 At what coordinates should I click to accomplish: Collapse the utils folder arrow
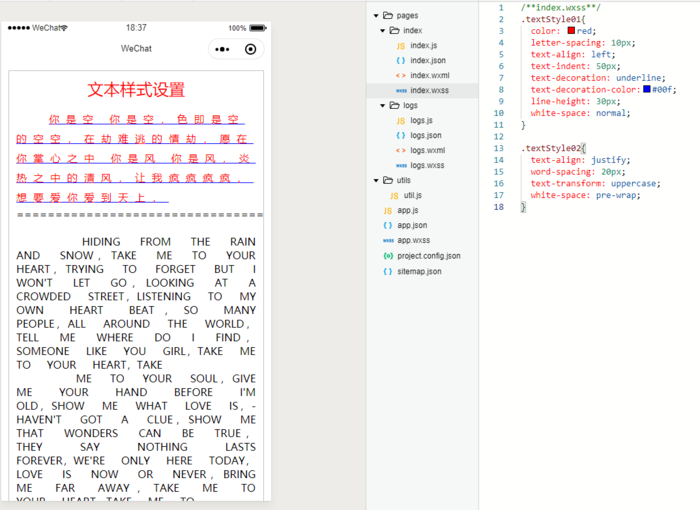376,180
